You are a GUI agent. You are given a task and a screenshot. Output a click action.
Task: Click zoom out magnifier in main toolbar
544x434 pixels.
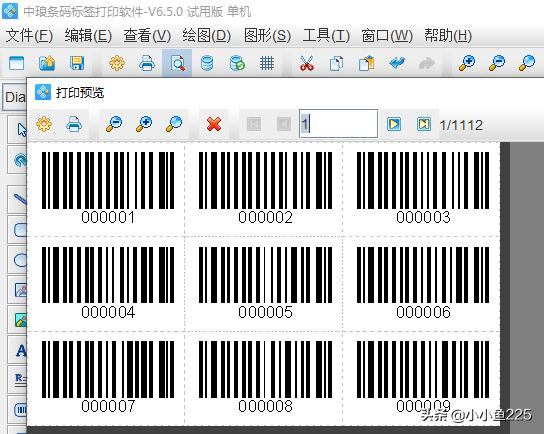click(x=496, y=63)
